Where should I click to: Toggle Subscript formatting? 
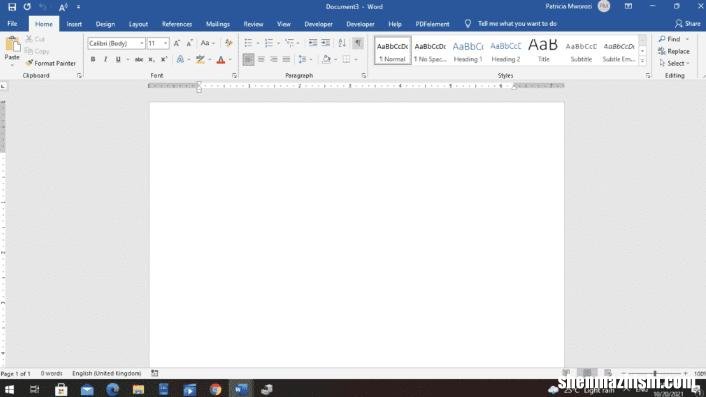[152, 59]
